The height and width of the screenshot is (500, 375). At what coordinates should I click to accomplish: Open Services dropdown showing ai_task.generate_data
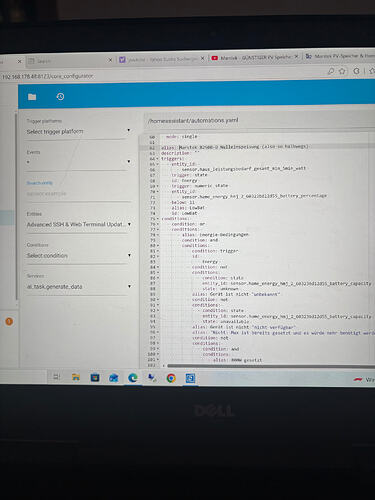[x=79, y=287]
